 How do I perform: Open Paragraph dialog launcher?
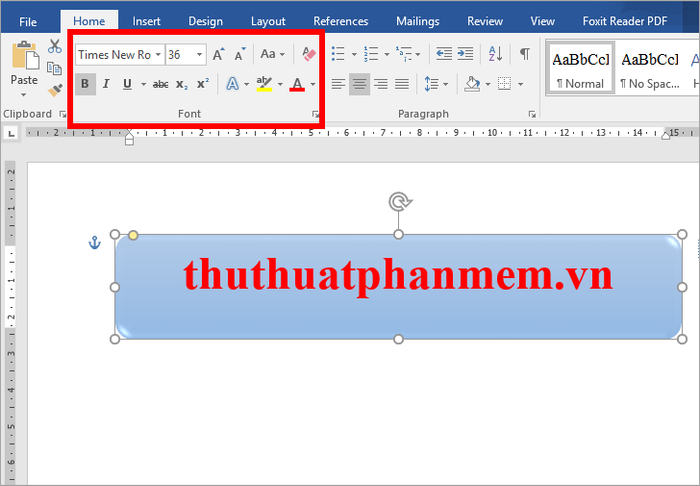pyautogui.click(x=532, y=114)
